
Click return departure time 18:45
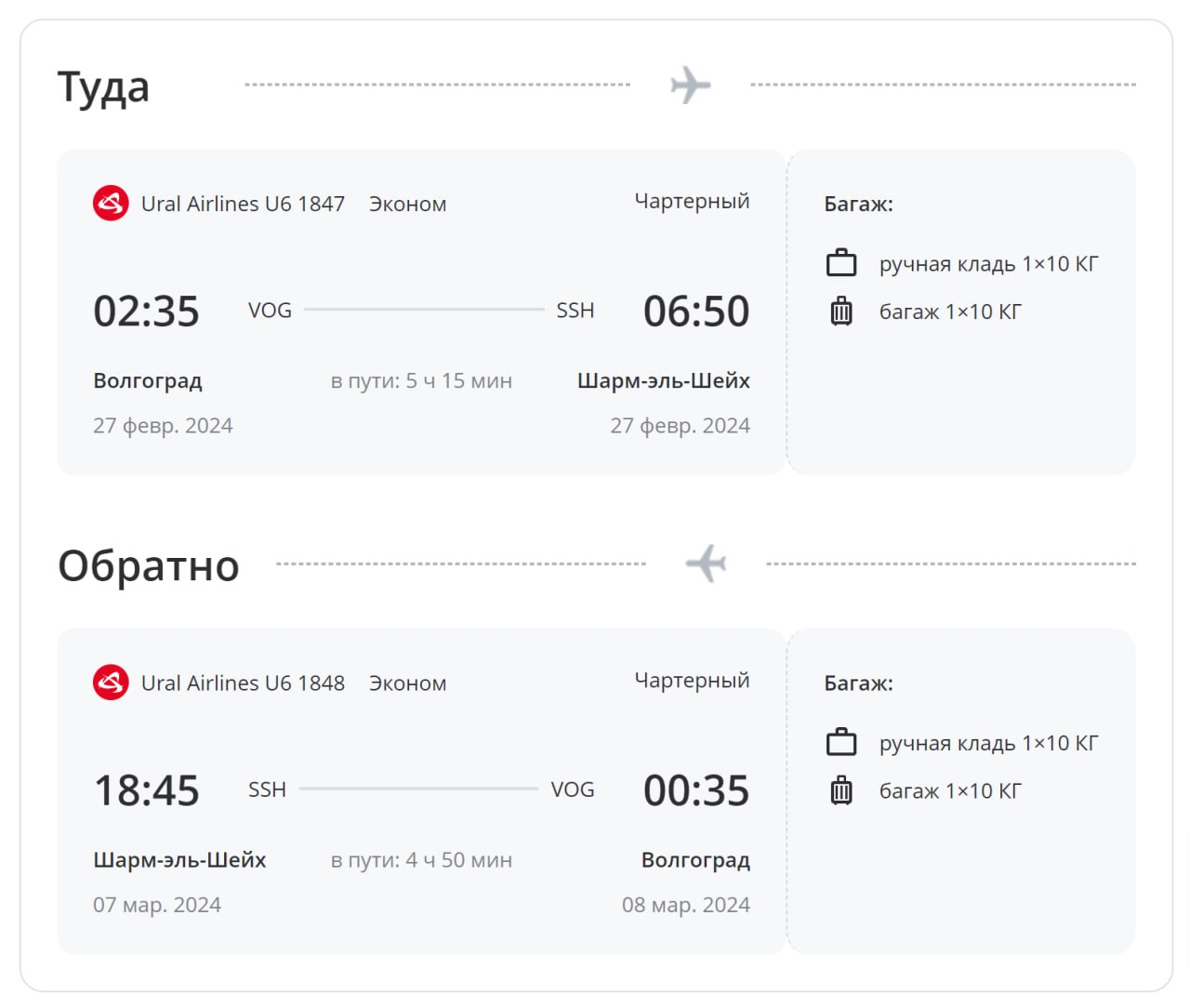pyautogui.click(x=147, y=790)
